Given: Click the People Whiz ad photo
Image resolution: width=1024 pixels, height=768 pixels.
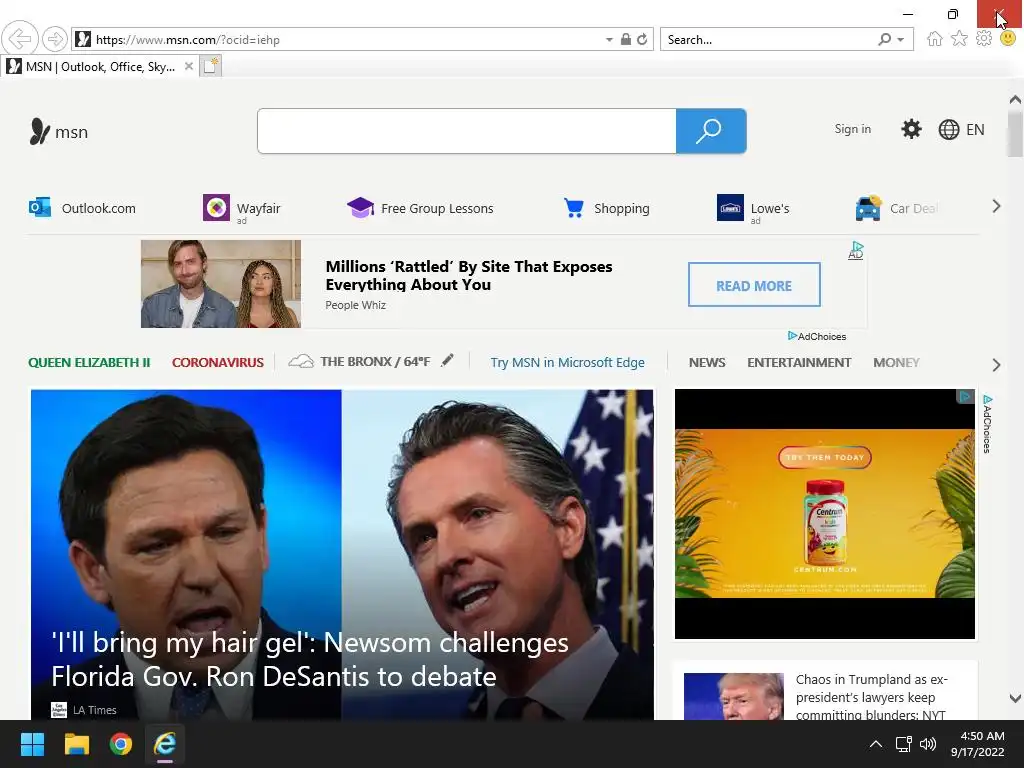Looking at the screenshot, I should pos(221,284).
